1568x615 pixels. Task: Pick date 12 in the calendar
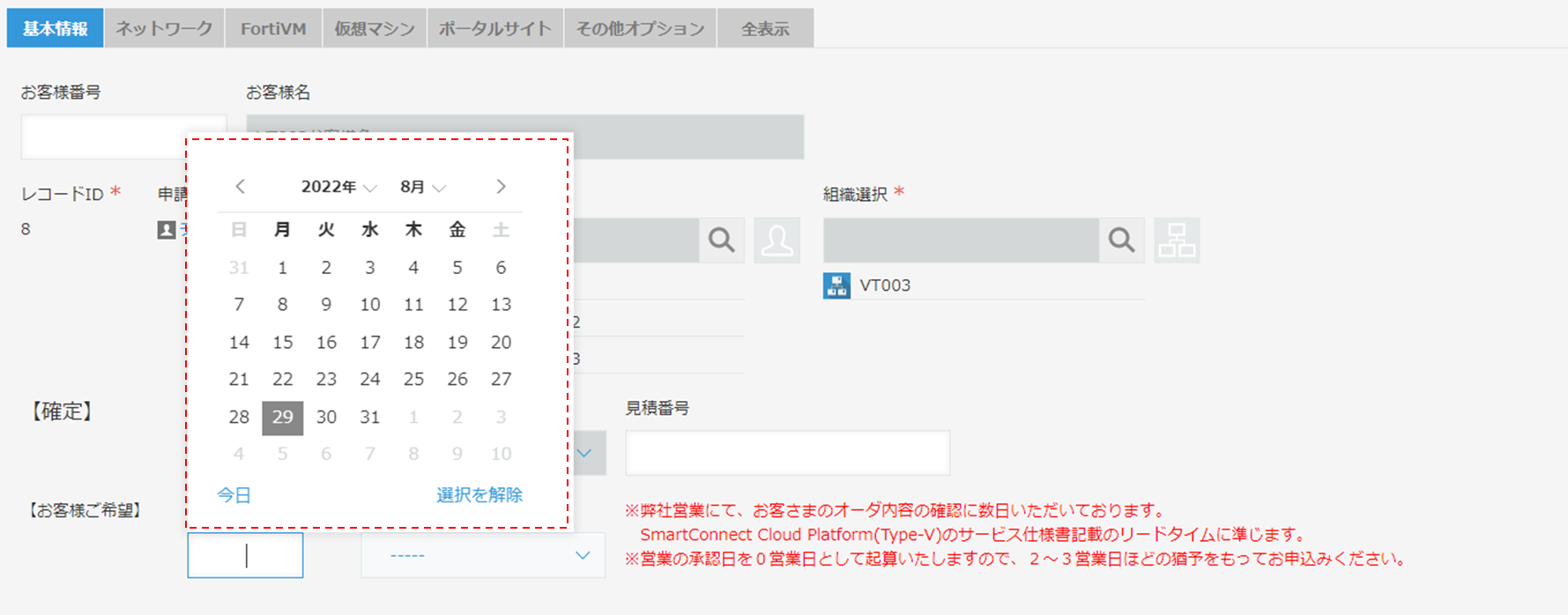click(457, 305)
